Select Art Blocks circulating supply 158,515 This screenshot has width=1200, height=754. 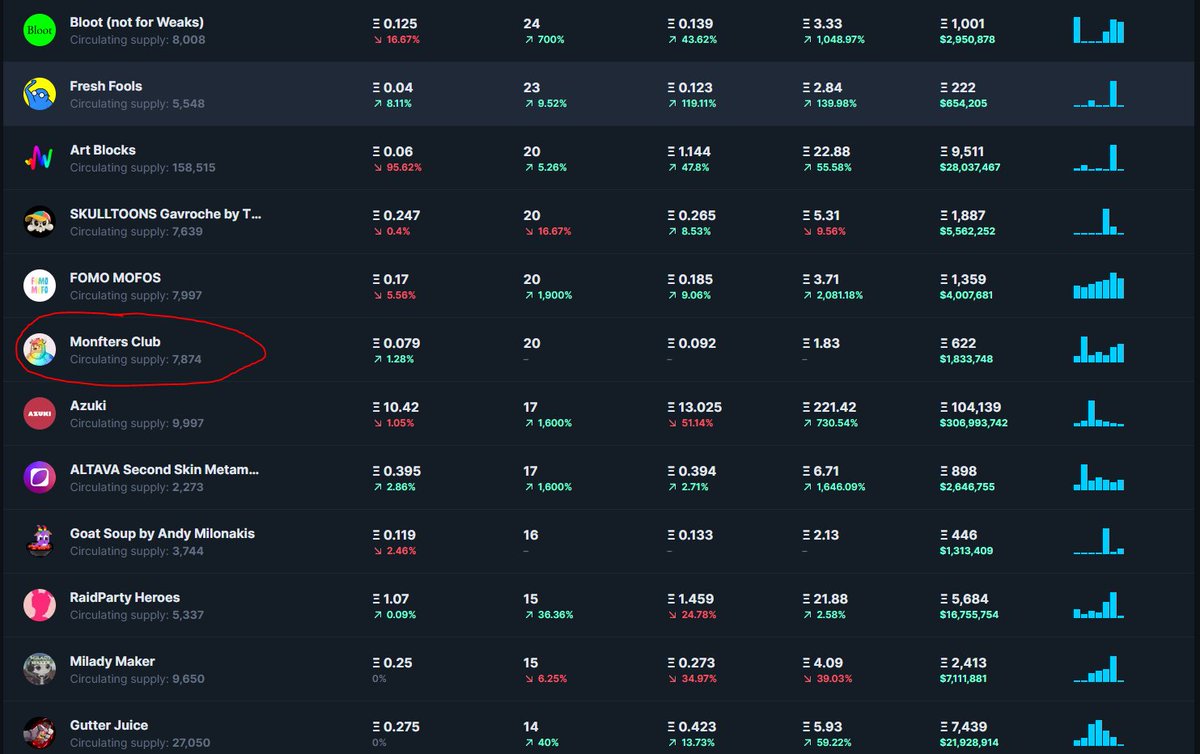point(143,167)
